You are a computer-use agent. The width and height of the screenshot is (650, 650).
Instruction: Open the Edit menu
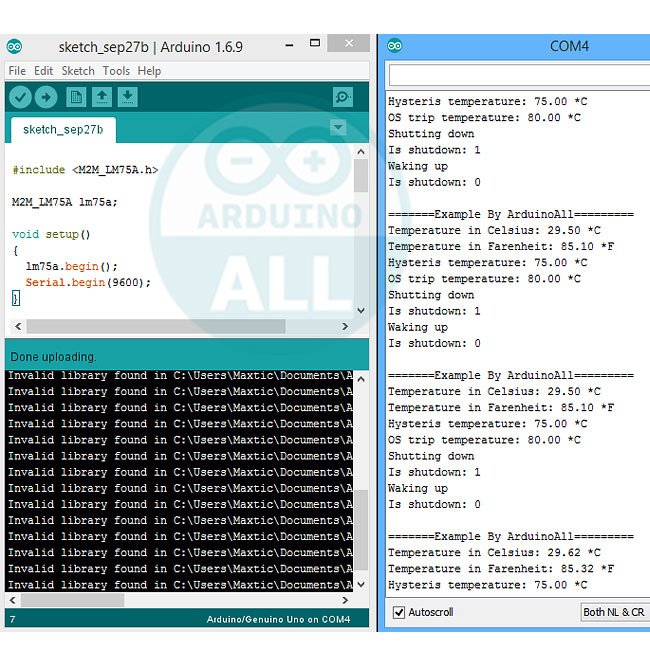pos(44,71)
